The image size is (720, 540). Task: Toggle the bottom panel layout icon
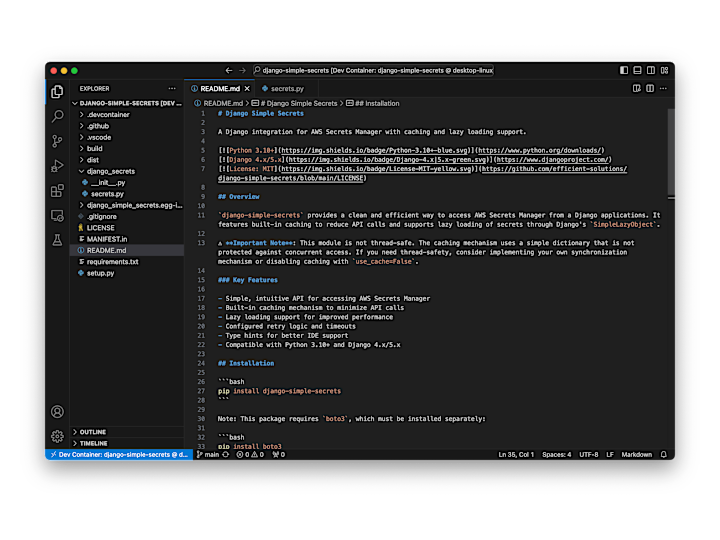[637, 70]
